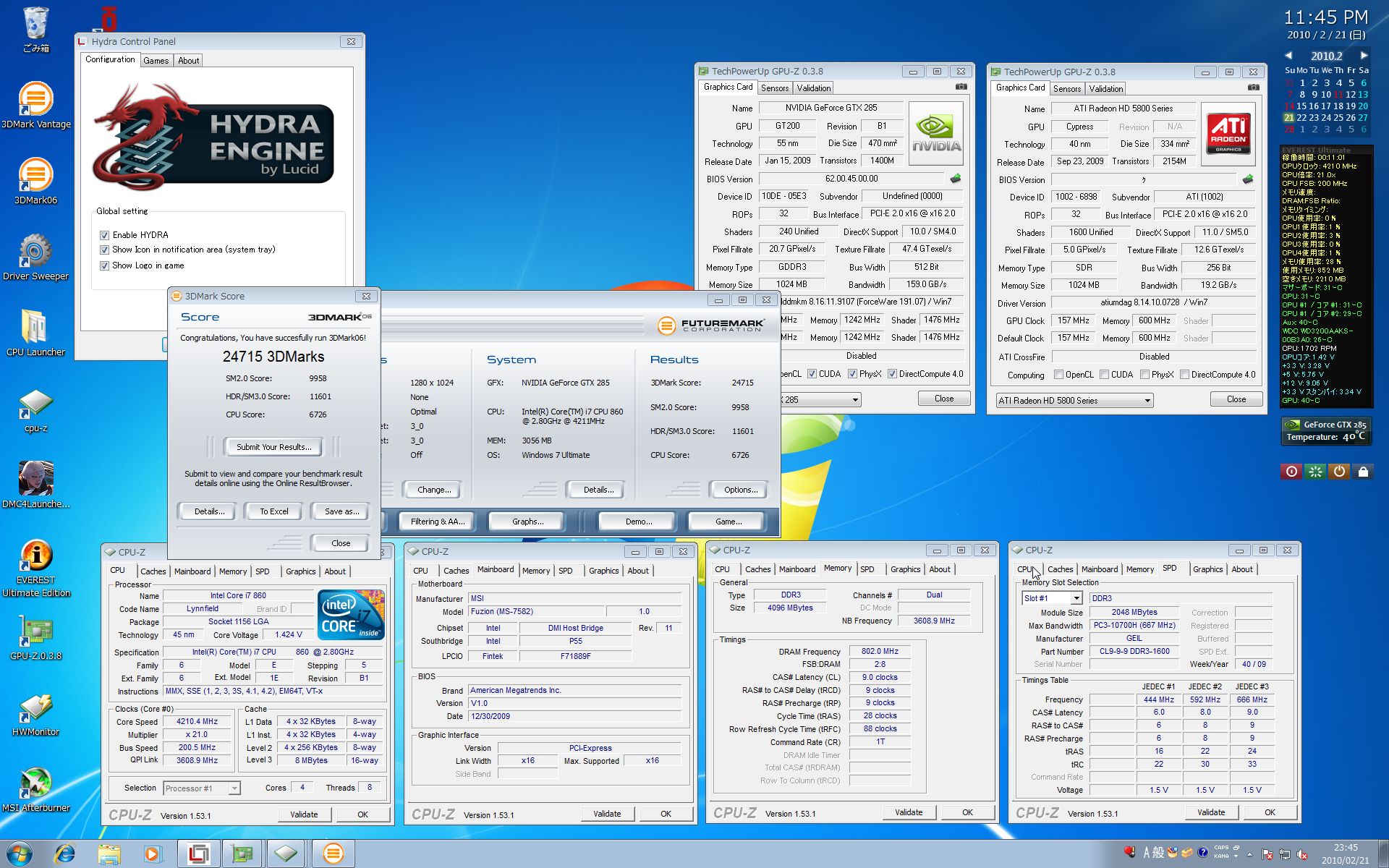Open Slot #1 memory slot dropdown

(x=1051, y=598)
